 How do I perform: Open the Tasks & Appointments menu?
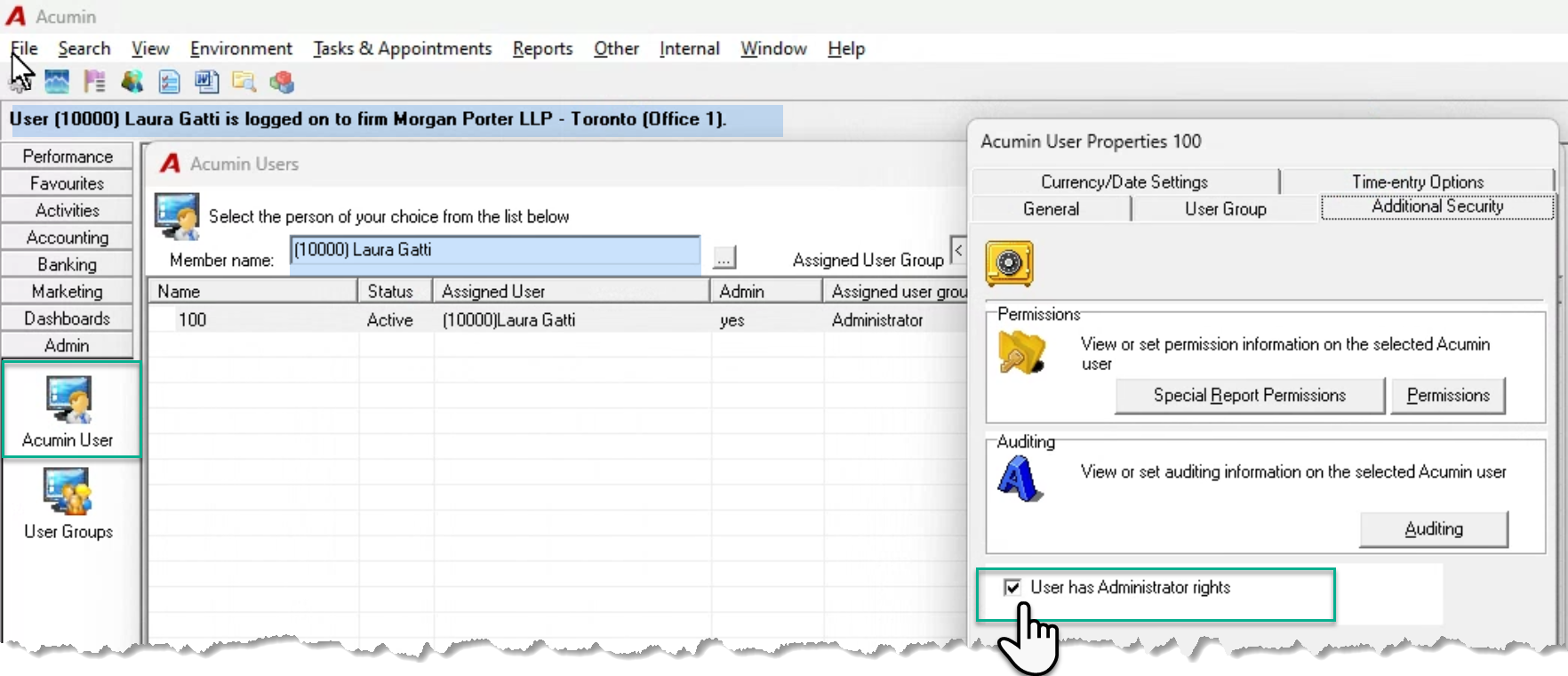[x=402, y=48]
